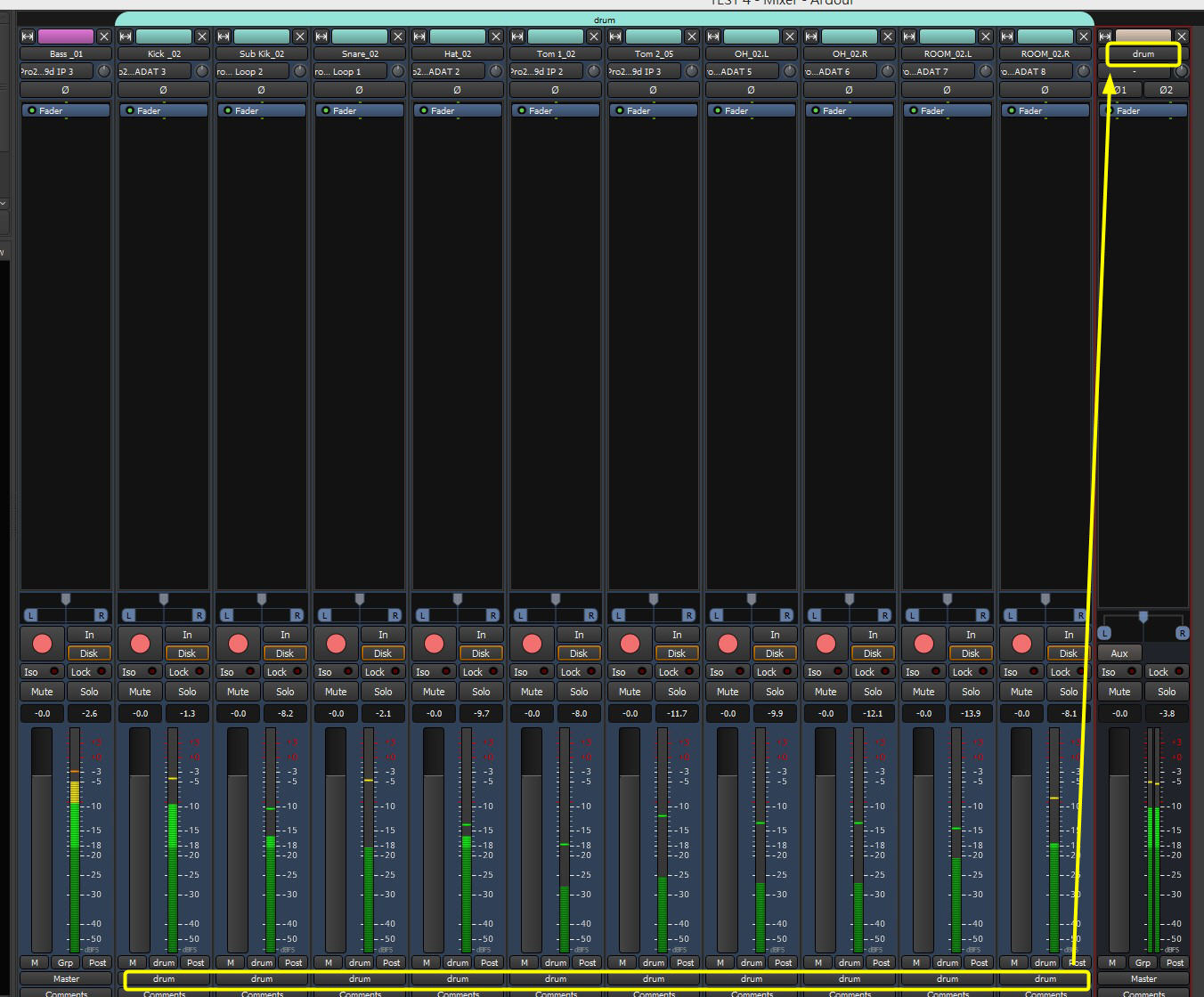1204x997 pixels.
Task: Open the drum output selector on the Snare_02 strip
Action: coord(360,979)
